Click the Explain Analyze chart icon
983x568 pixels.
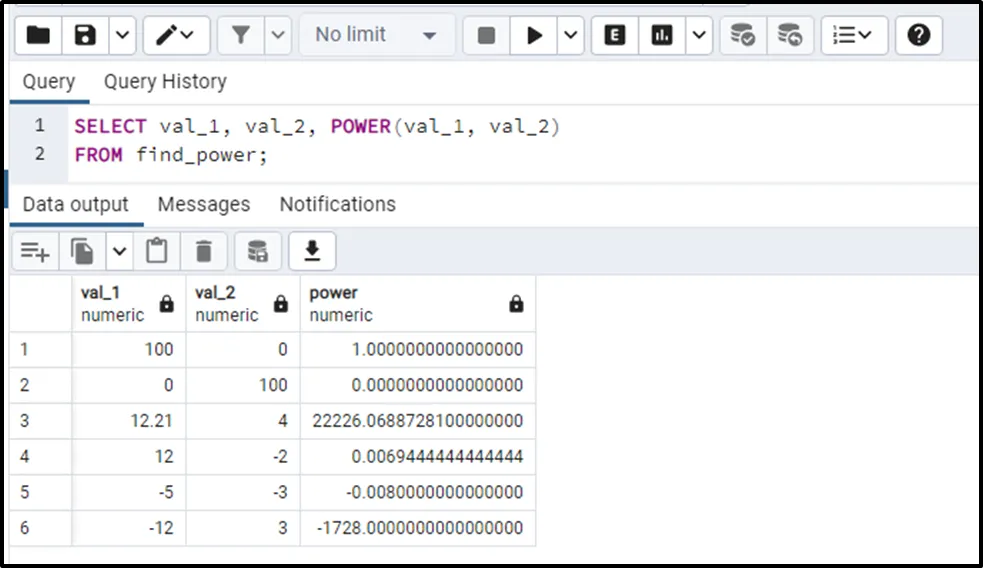(661, 36)
